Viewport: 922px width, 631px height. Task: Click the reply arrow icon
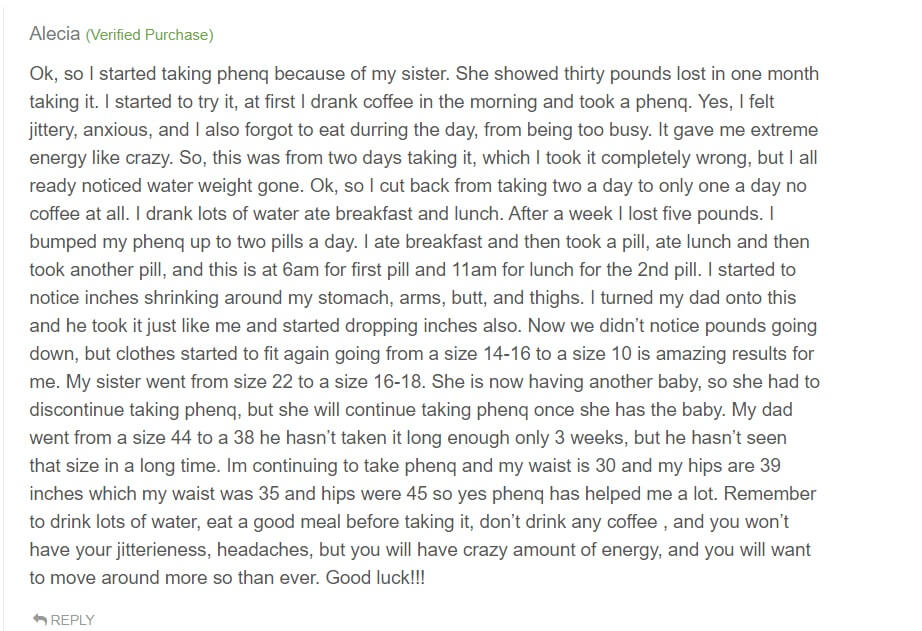[40, 619]
